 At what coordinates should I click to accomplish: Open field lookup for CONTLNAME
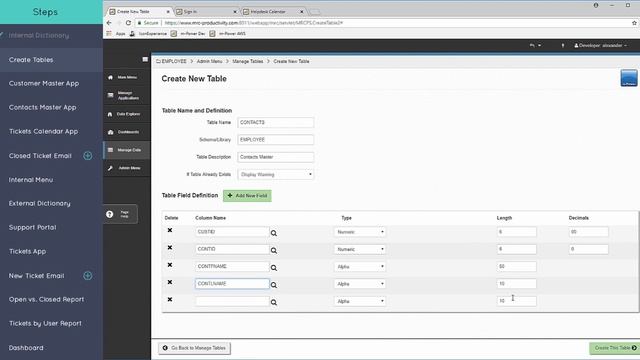pyautogui.click(x=273, y=285)
